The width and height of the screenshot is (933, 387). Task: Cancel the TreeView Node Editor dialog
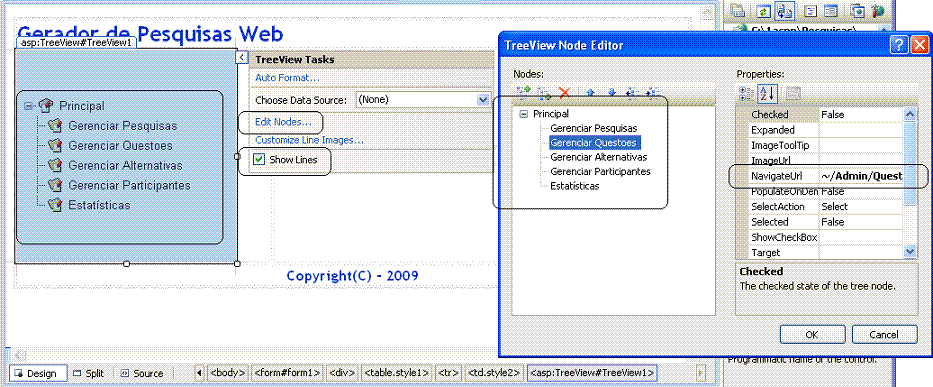coord(884,335)
